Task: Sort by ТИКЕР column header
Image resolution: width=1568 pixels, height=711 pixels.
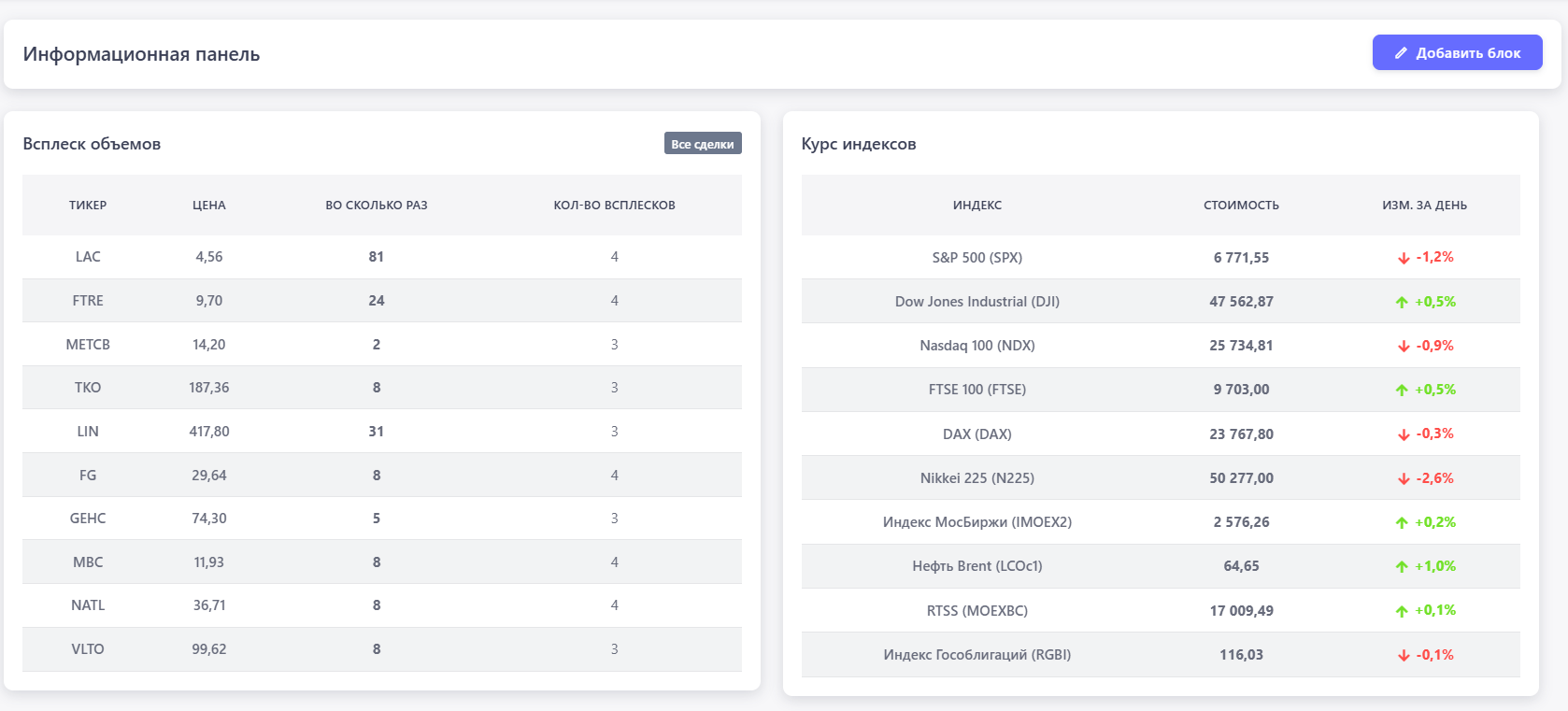Action: 88,206
